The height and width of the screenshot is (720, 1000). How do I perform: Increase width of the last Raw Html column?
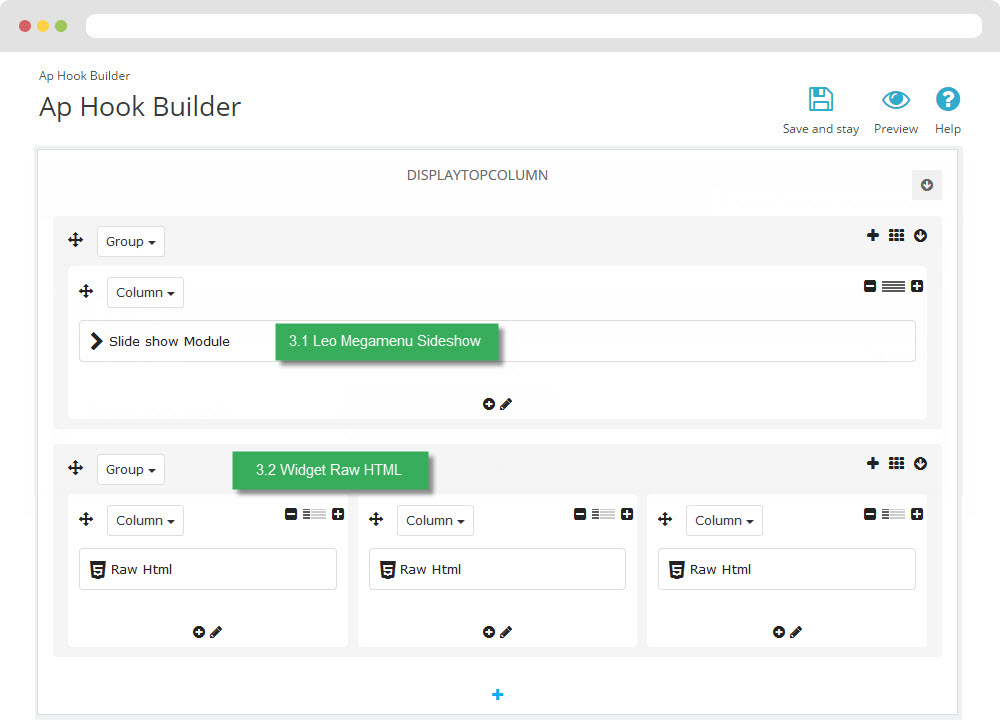[917, 514]
